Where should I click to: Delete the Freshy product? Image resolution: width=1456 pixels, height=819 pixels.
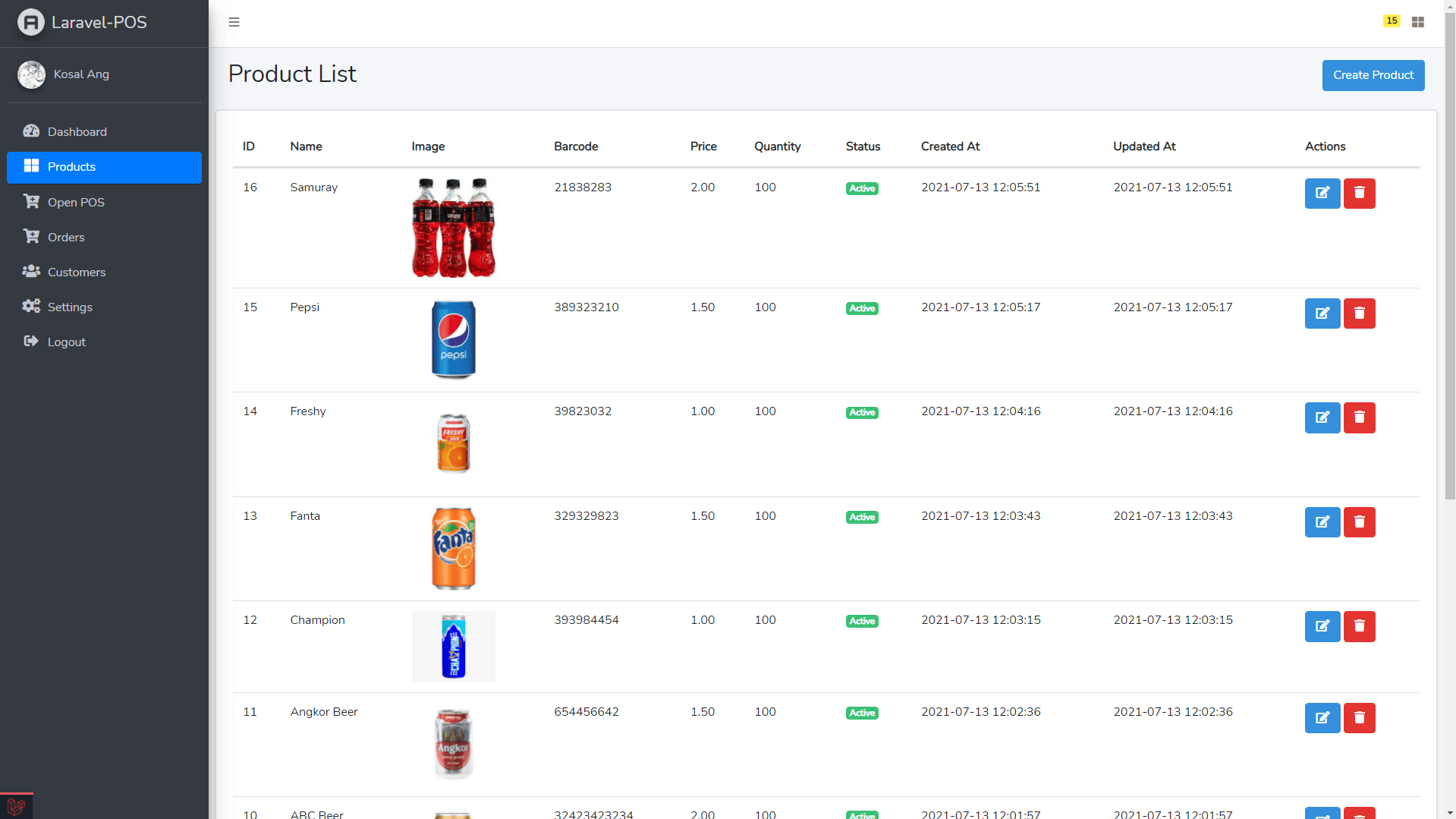(x=1359, y=417)
